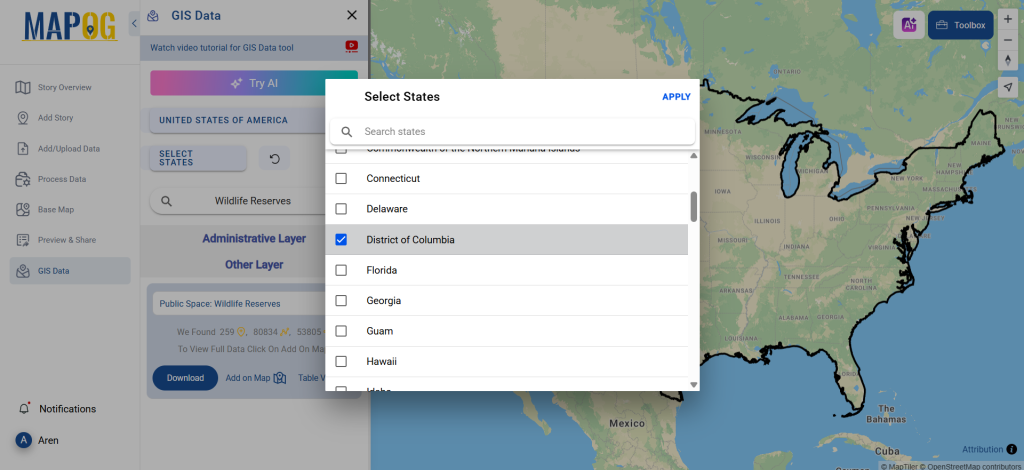The width and height of the screenshot is (1024, 470).
Task: Reset the map compass bearing
Action: [1008, 60]
